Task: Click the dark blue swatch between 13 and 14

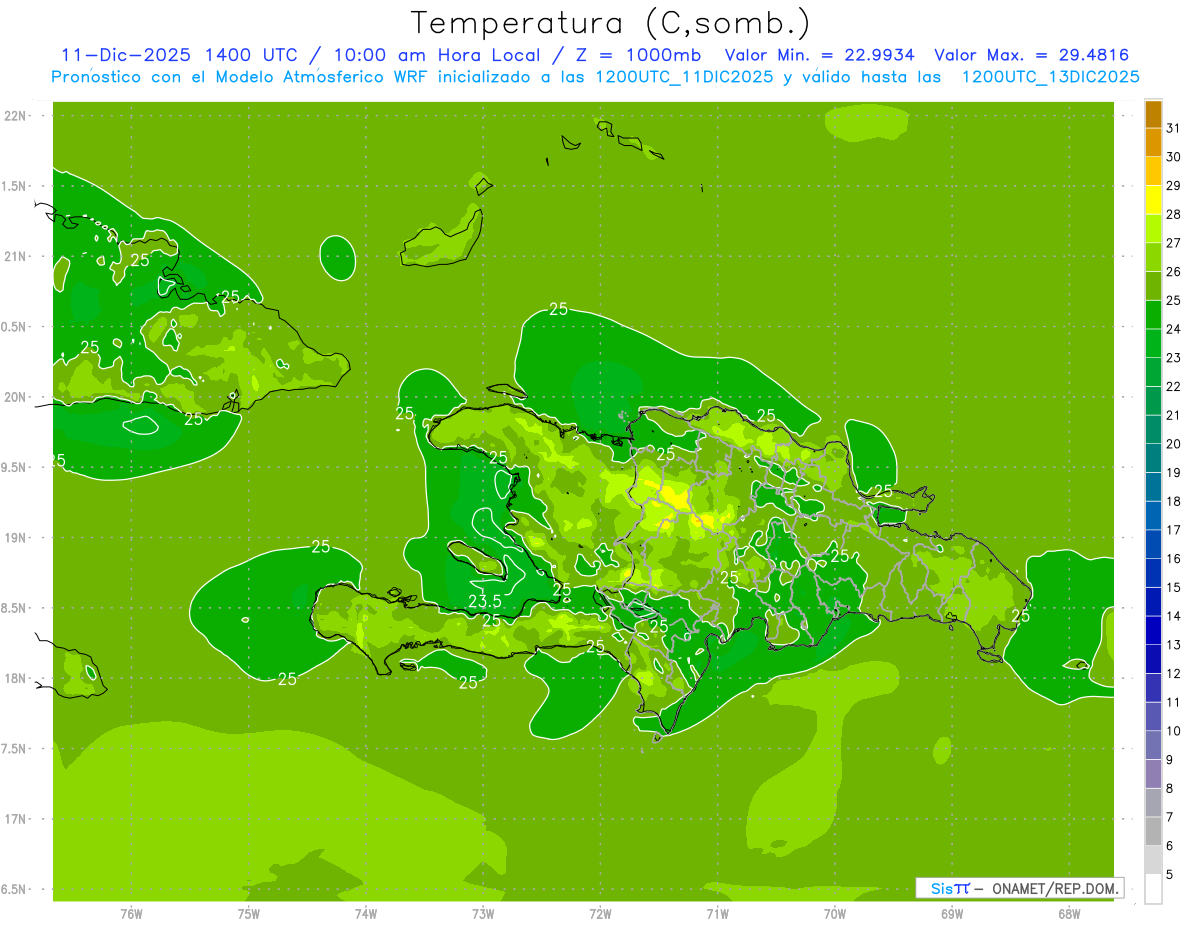Action: pyautogui.click(x=1153, y=631)
